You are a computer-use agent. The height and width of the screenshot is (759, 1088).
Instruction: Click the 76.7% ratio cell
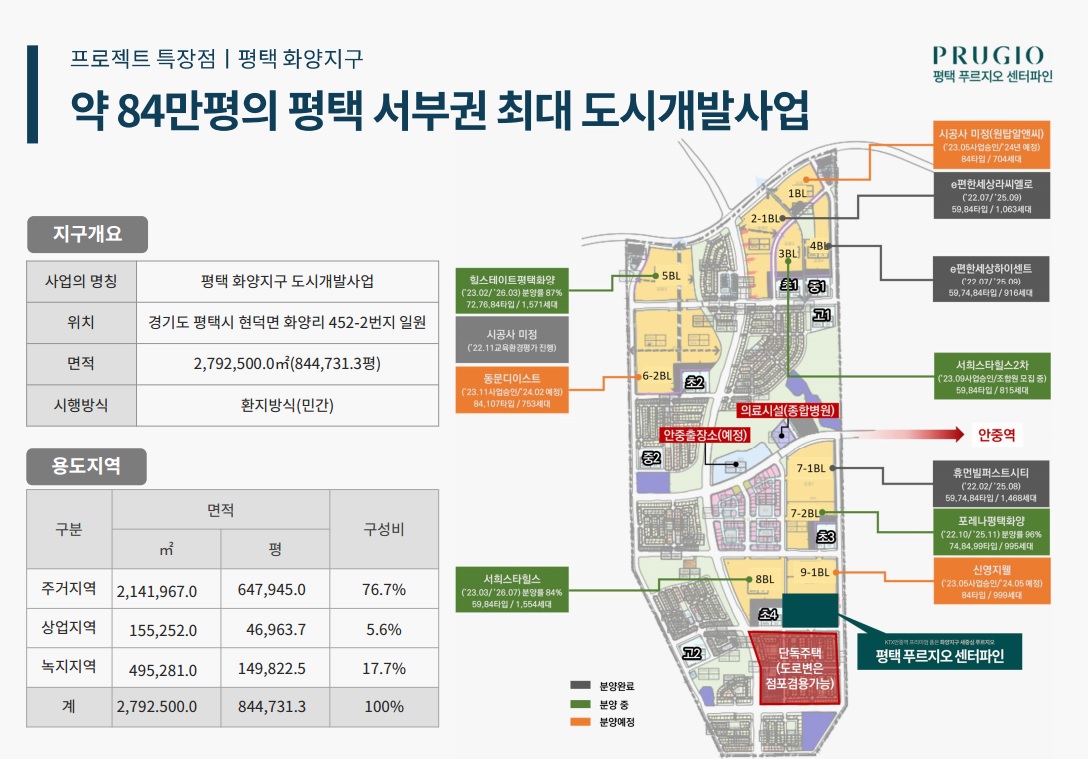(384, 589)
